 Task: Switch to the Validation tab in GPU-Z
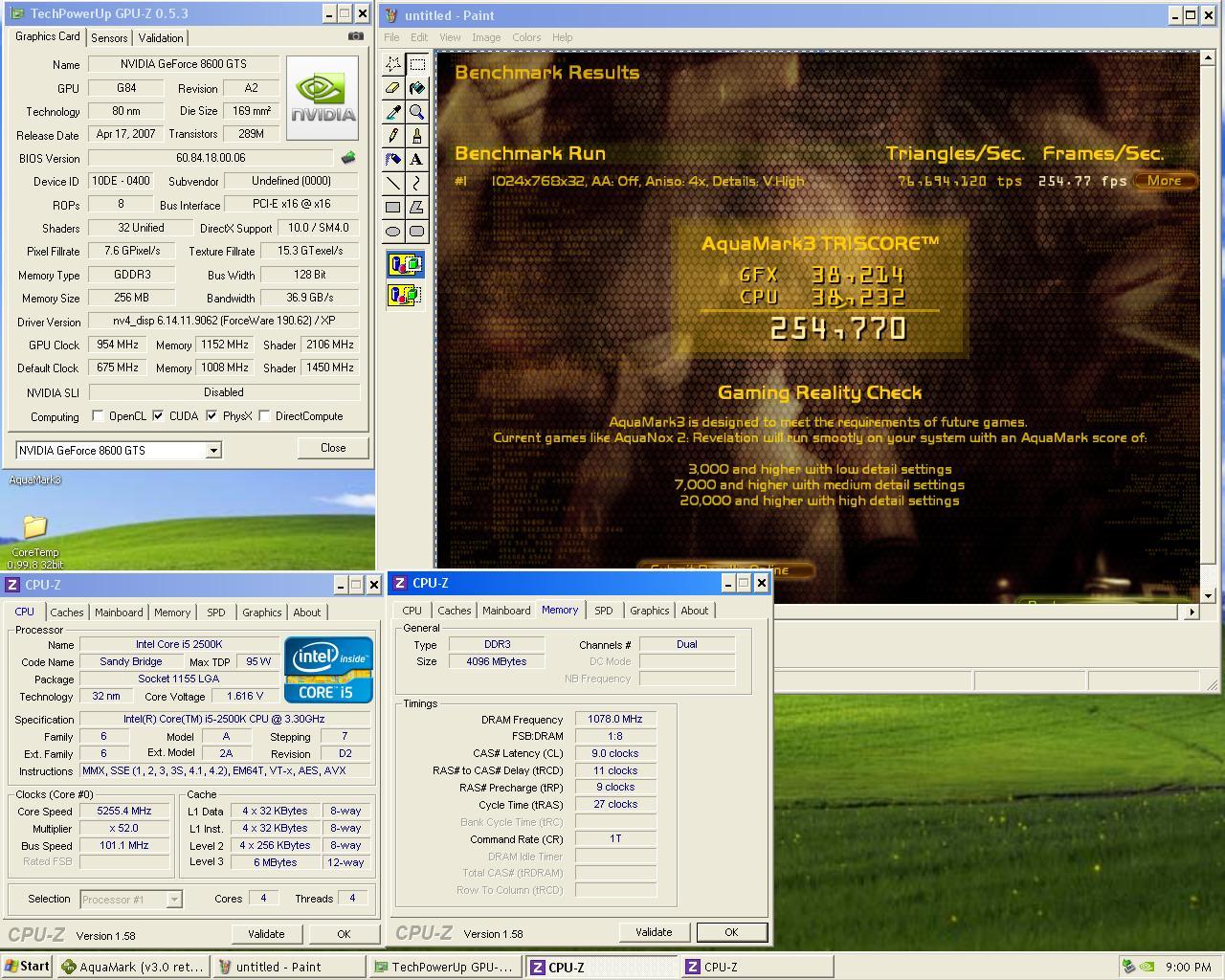[x=161, y=38]
